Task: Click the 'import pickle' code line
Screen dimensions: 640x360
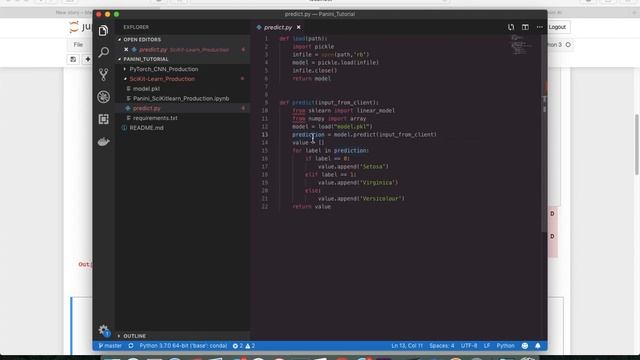Action: coord(313,47)
